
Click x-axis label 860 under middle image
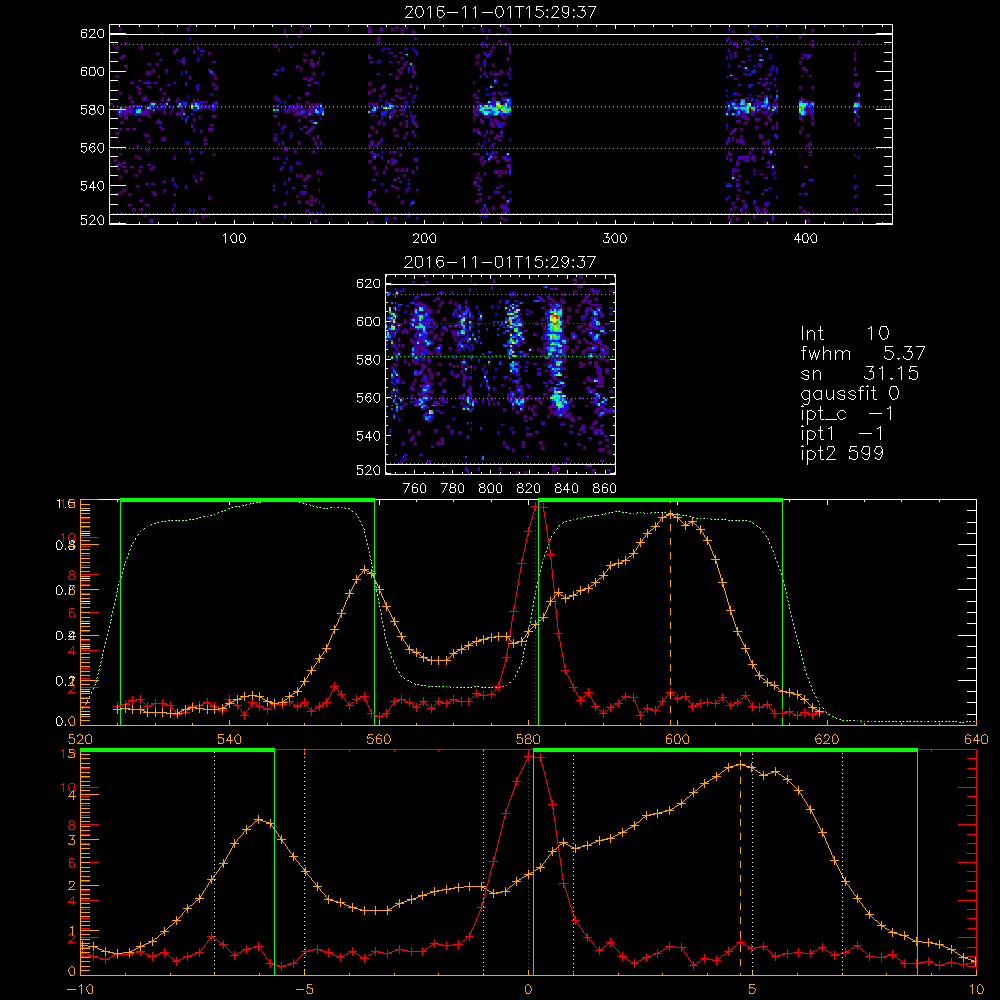[604, 489]
